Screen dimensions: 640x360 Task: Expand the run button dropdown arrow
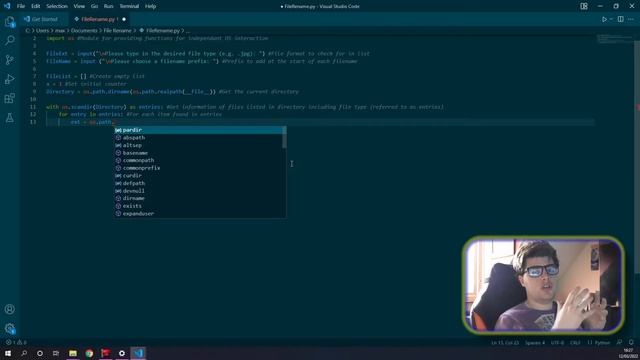coord(611,19)
